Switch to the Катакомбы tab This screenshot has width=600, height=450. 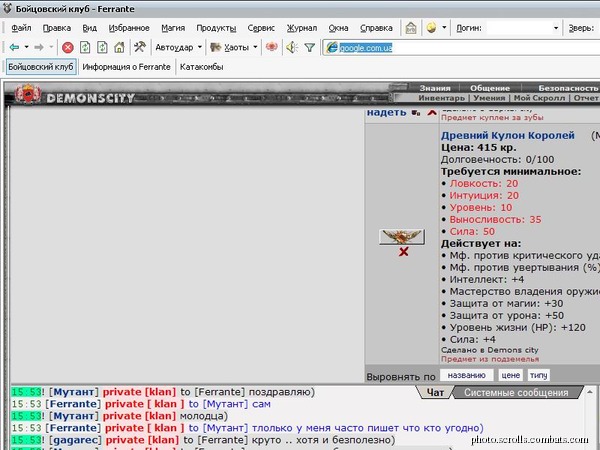tap(202, 67)
